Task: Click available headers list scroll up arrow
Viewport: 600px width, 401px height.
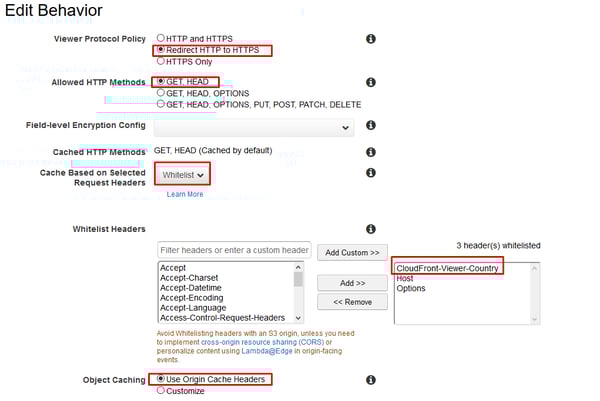Action: (x=298, y=267)
